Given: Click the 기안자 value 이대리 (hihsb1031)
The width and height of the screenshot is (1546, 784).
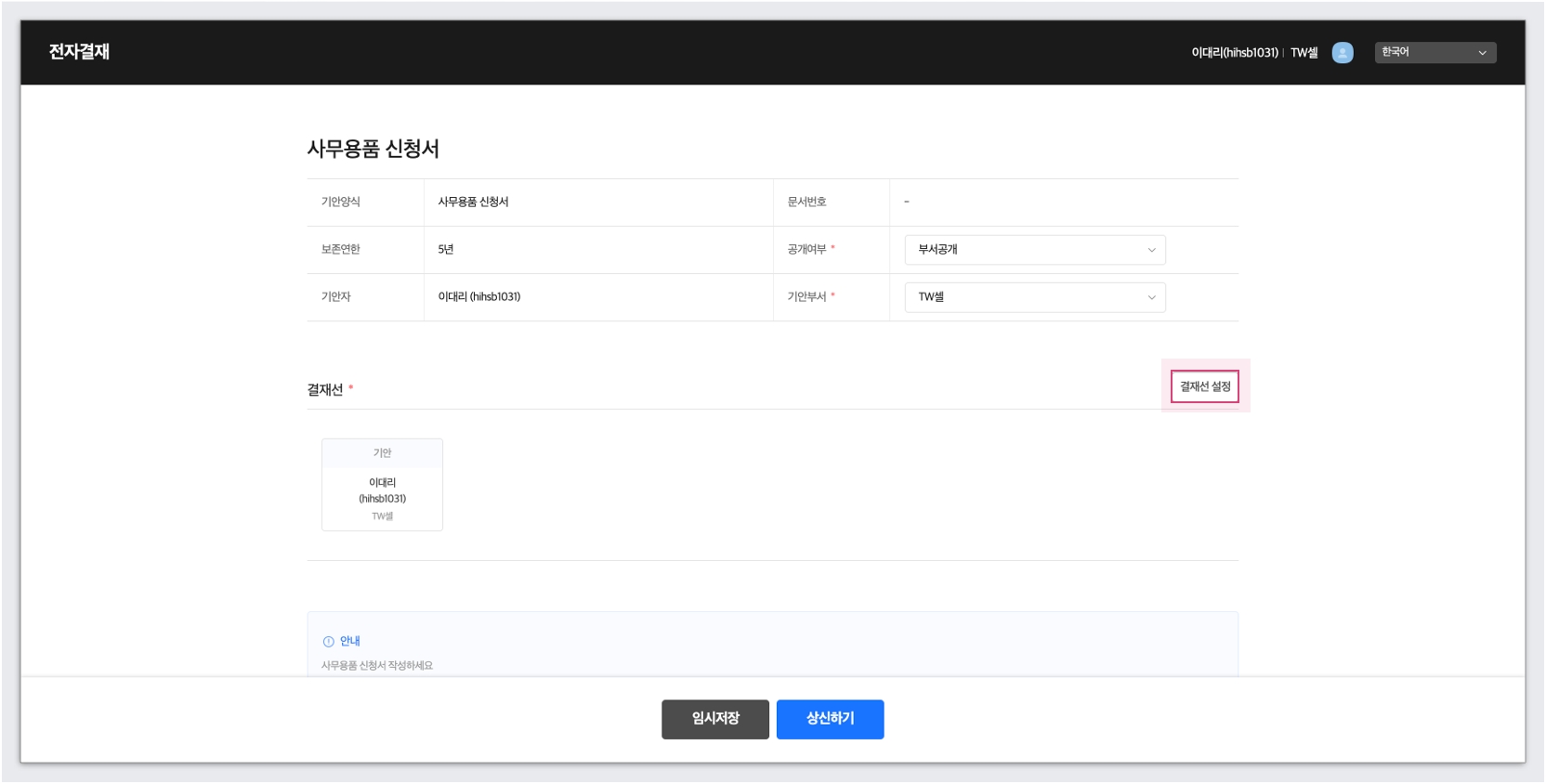Looking at the screenshot, I should pyautogui.click(x=478, y=297).
